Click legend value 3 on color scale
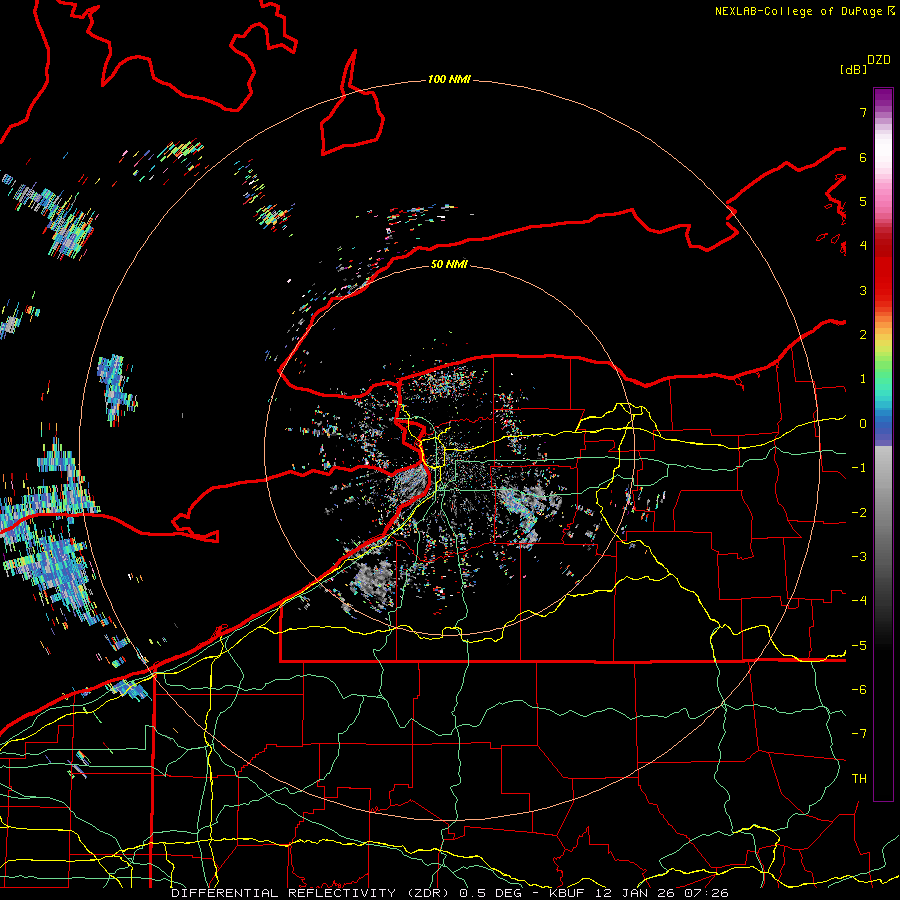Screen dimensions: 900x900 pos(863,291)
